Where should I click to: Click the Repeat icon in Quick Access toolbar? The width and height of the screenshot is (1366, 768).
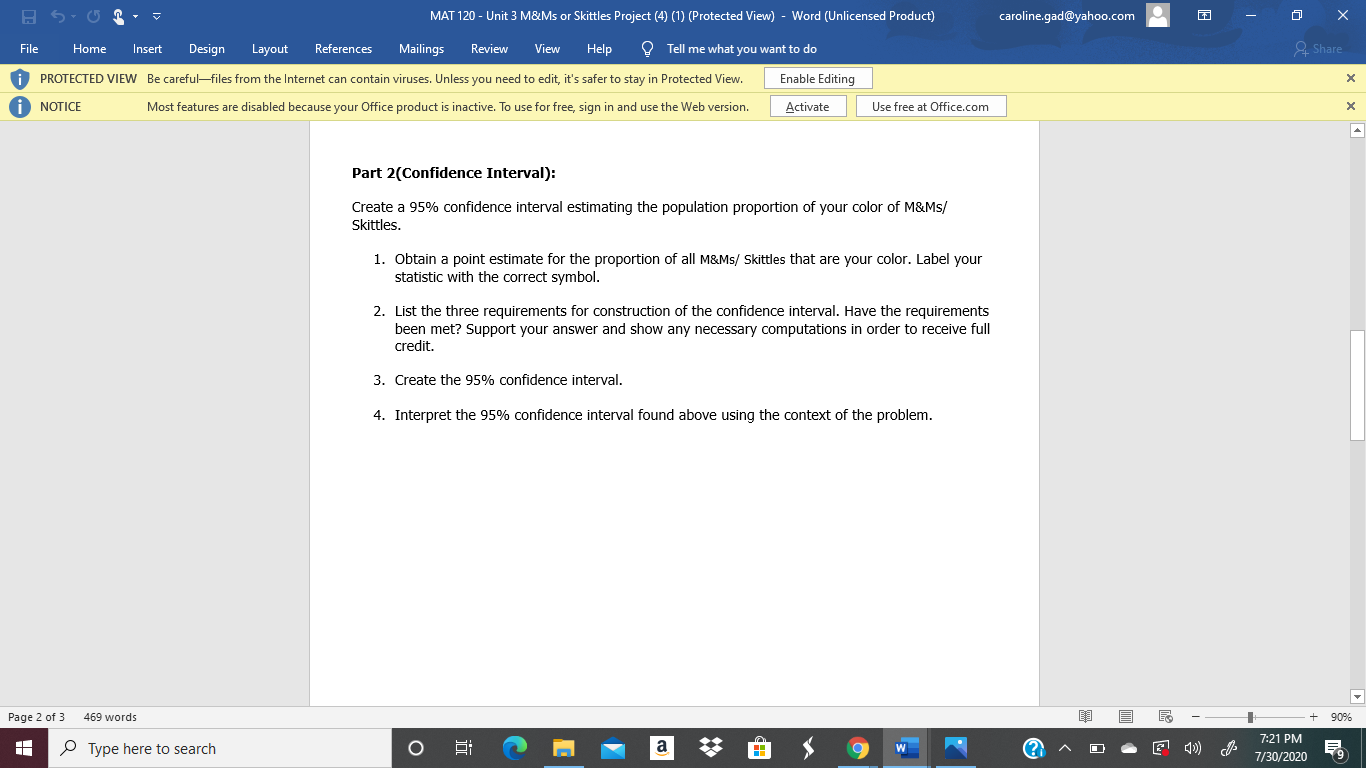click(93, 15)
